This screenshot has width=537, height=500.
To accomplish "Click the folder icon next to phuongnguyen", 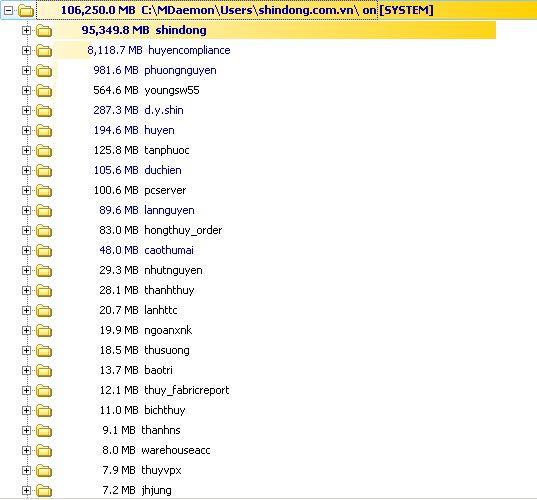I will tap(44, 71).
